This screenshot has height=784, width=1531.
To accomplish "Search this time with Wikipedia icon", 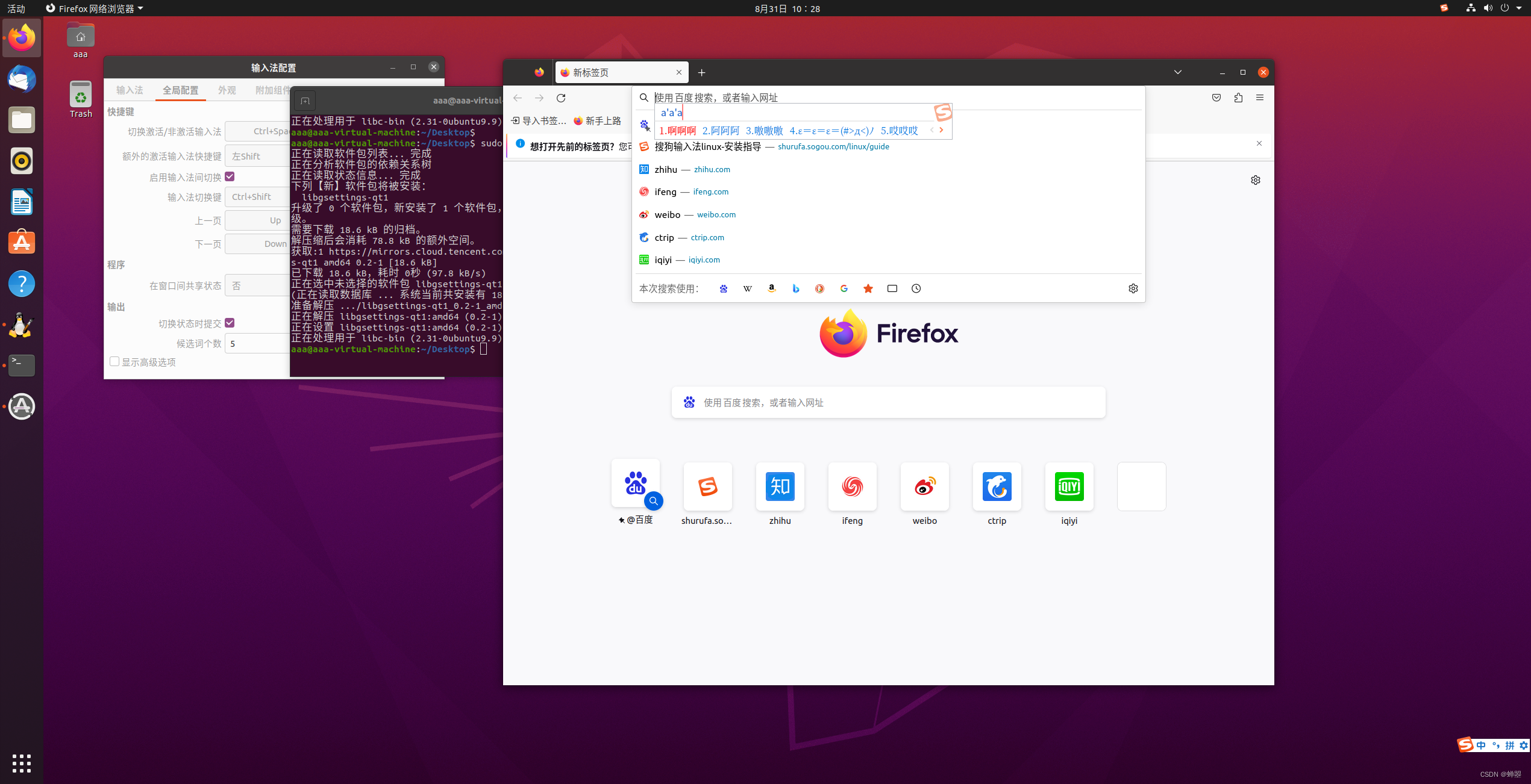I will (747, 289).
